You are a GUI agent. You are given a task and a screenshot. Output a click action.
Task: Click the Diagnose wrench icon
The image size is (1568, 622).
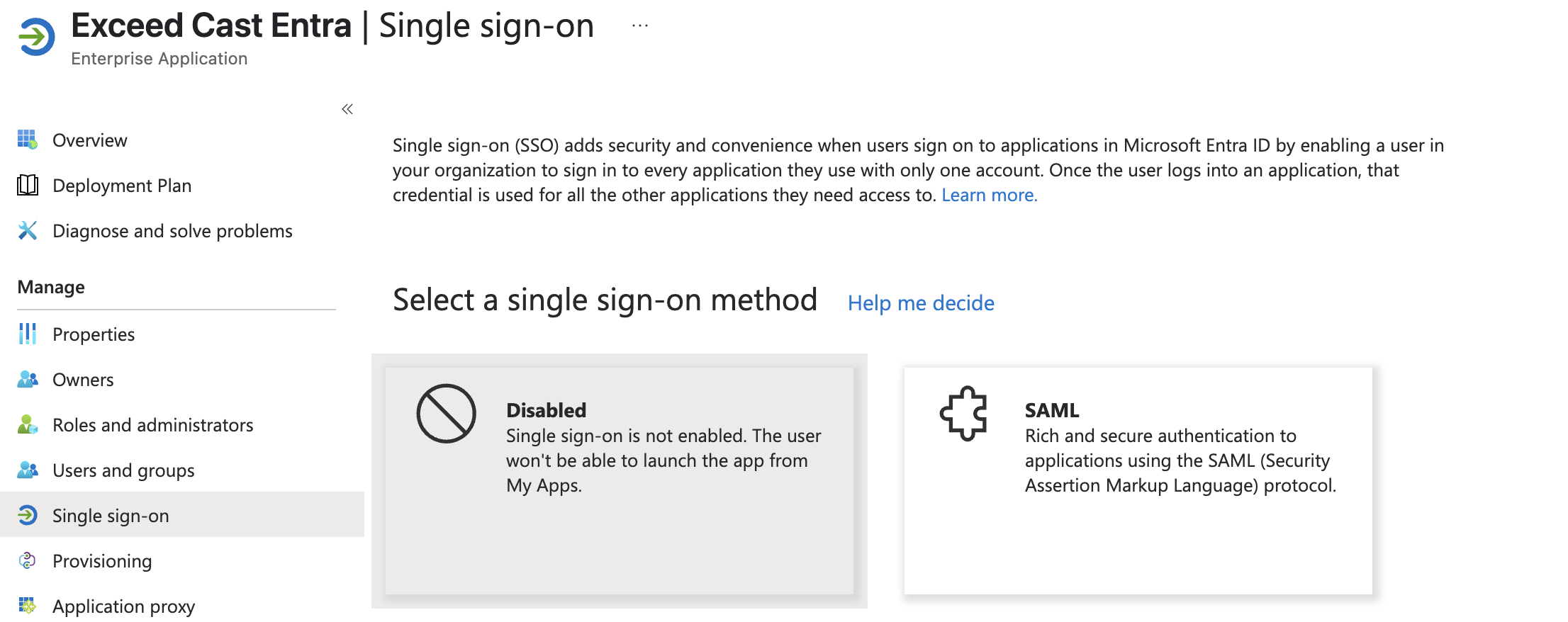tap(28, 230)
